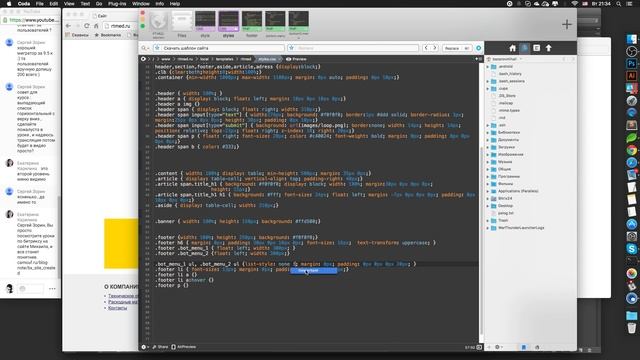Expand the .bash_sessions folder
The width and height of the screenshot is (640, 360).
coord(488,81)
